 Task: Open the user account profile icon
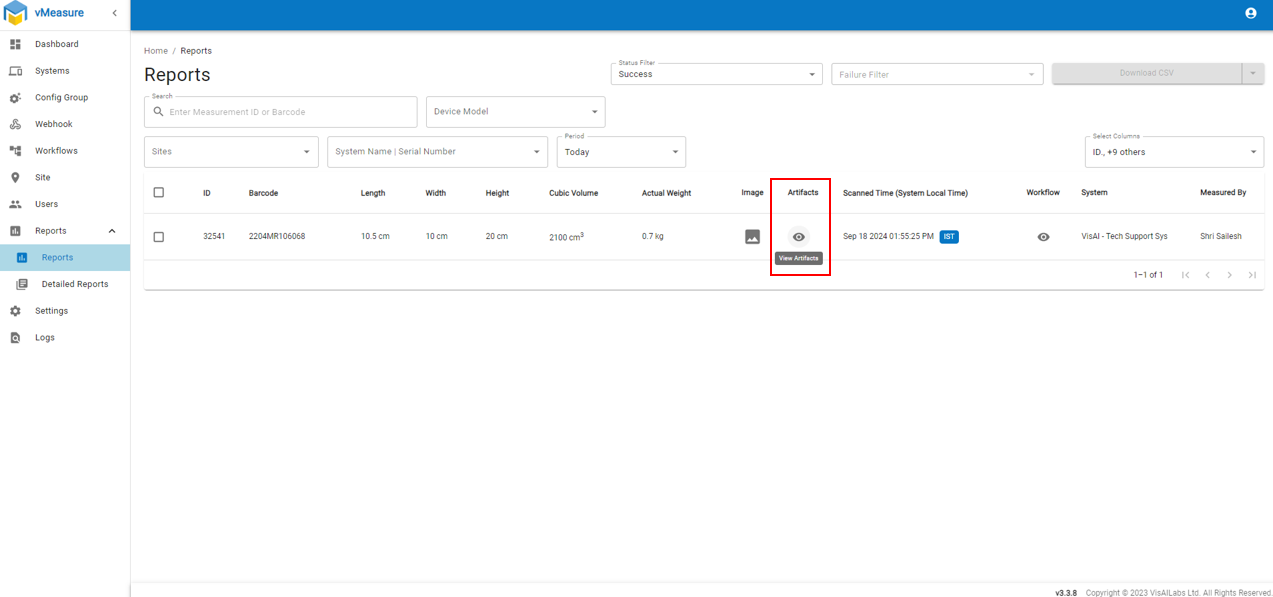click(1250, 13)
